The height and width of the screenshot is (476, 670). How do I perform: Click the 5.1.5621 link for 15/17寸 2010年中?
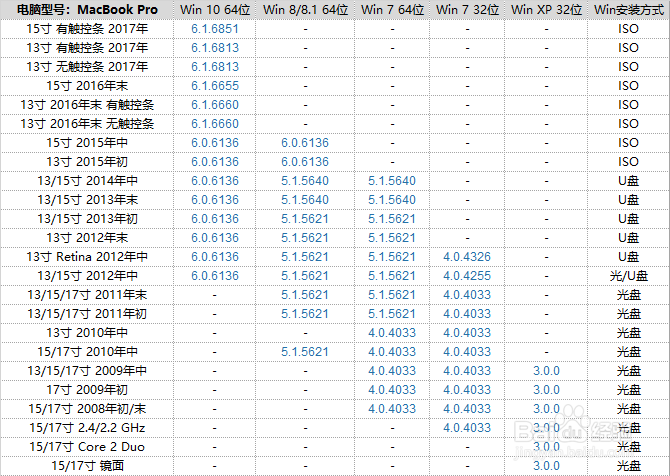pyautogui.click(x=305, y=352)
